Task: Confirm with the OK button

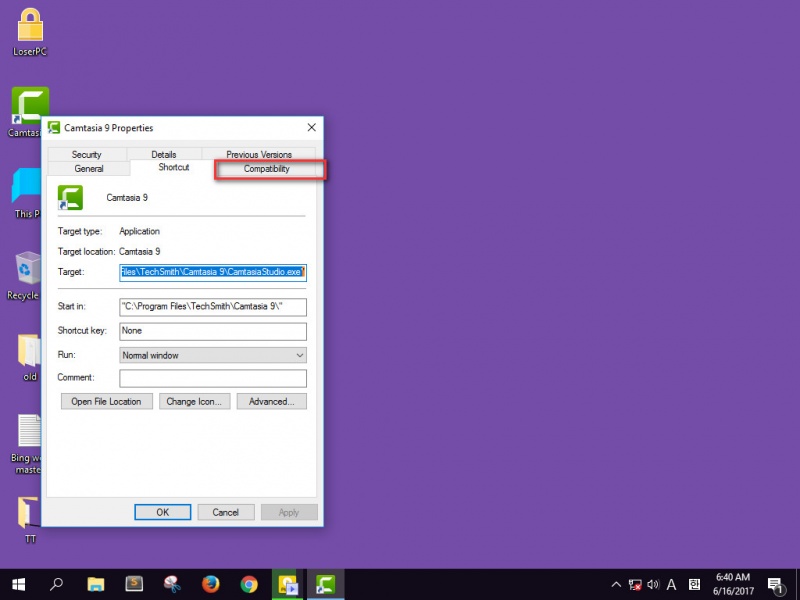Action: tap(163, 512)
